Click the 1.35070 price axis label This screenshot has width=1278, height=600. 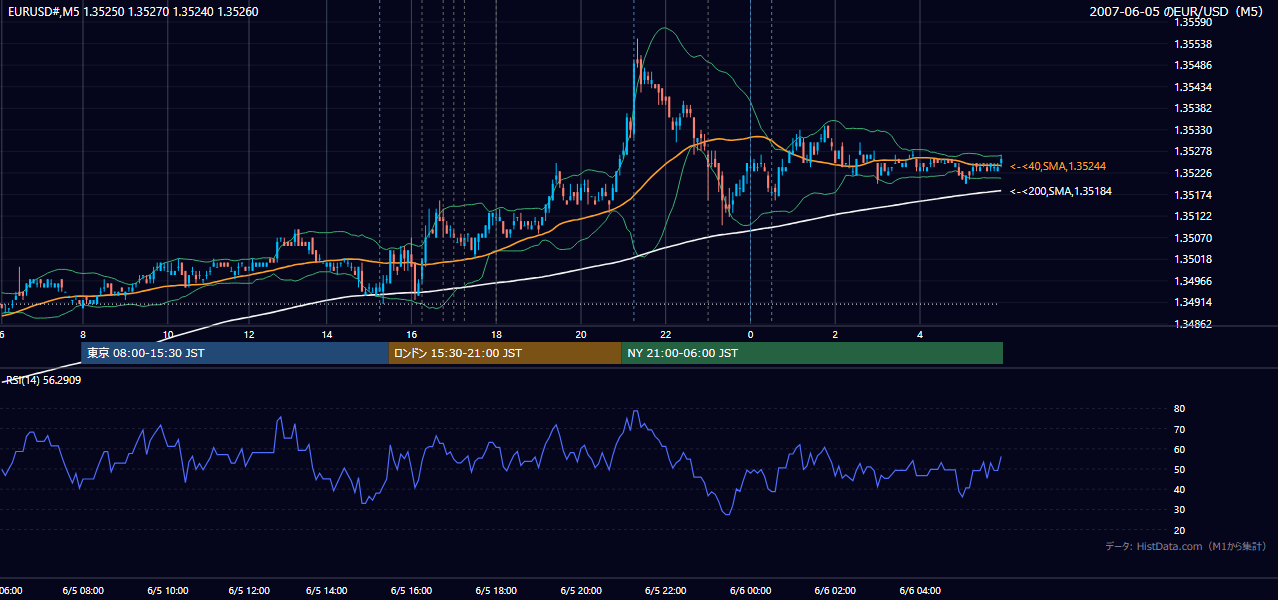[x=1194, y=238]
